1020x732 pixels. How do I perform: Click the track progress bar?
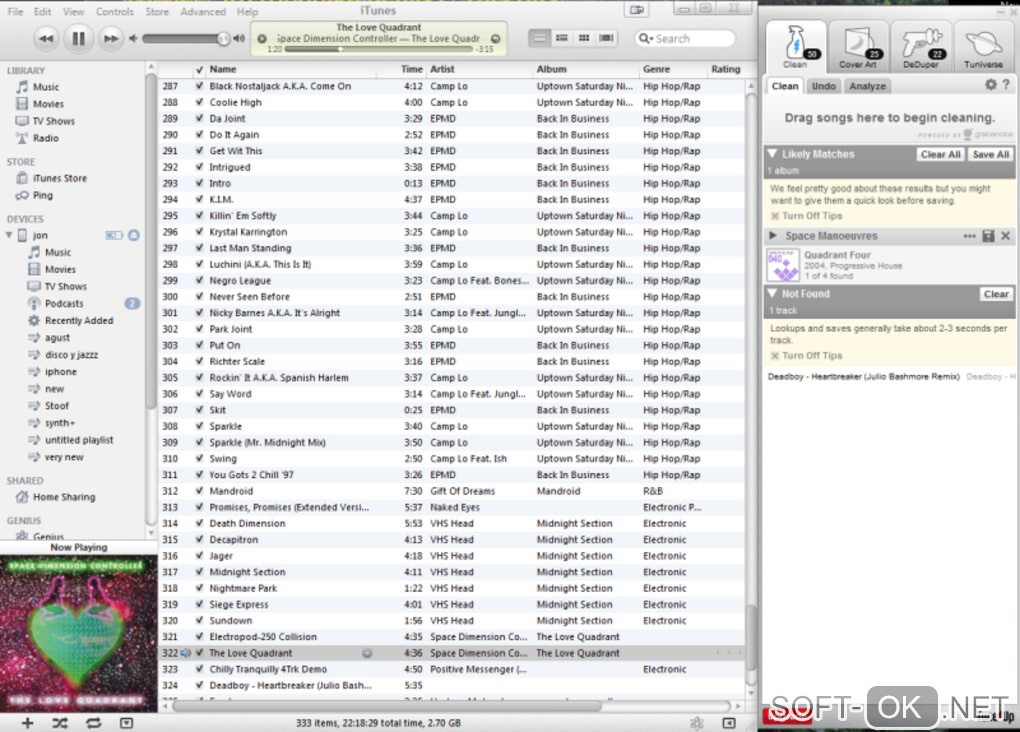coord(377,49)
